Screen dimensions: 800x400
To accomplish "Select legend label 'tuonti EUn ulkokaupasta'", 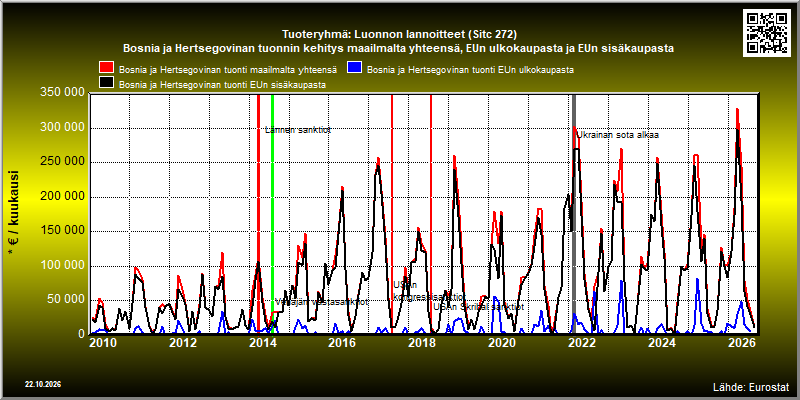I will point(470,69).
